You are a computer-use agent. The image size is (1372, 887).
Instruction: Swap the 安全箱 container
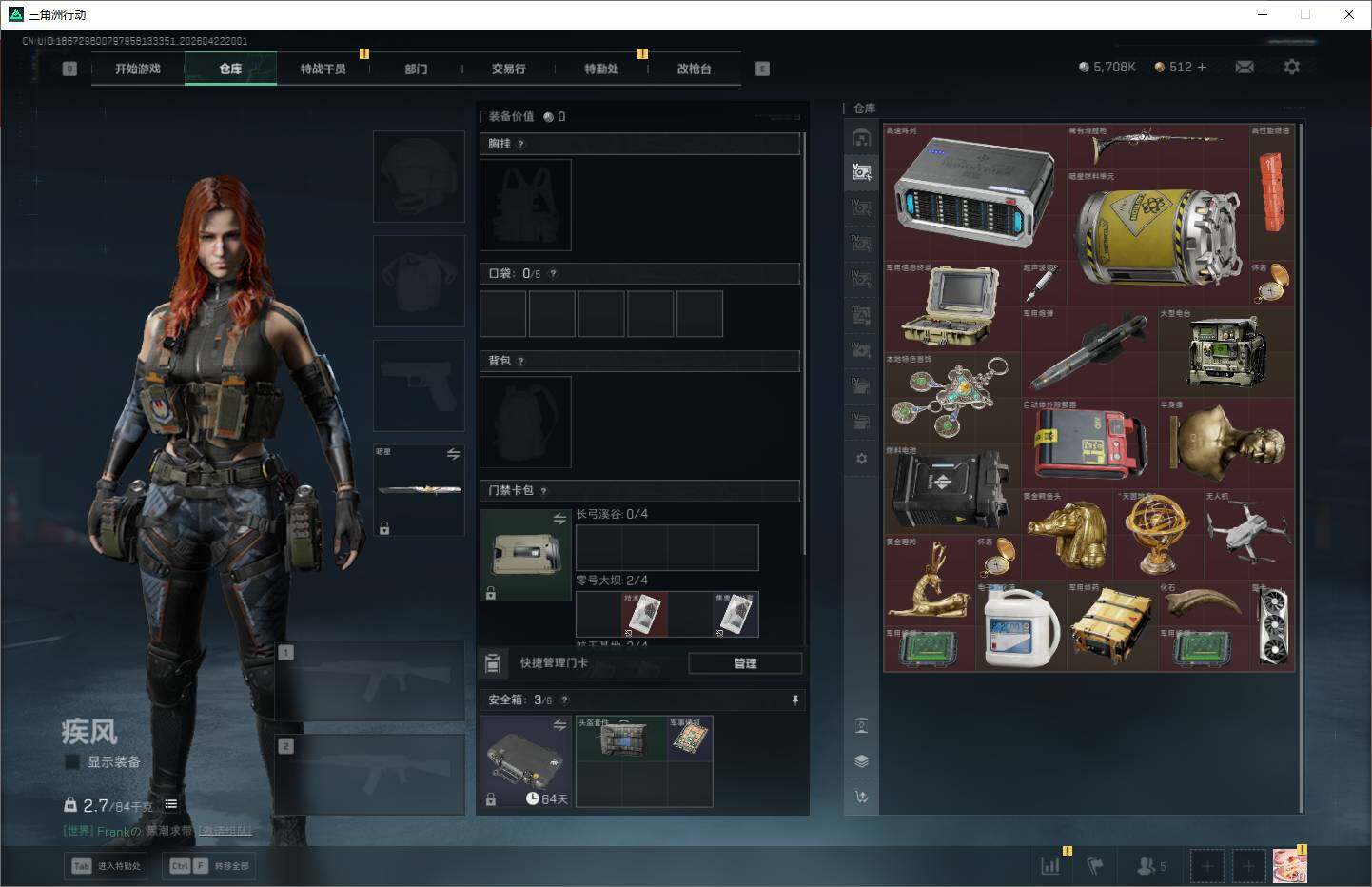click(x=559, y=725)
